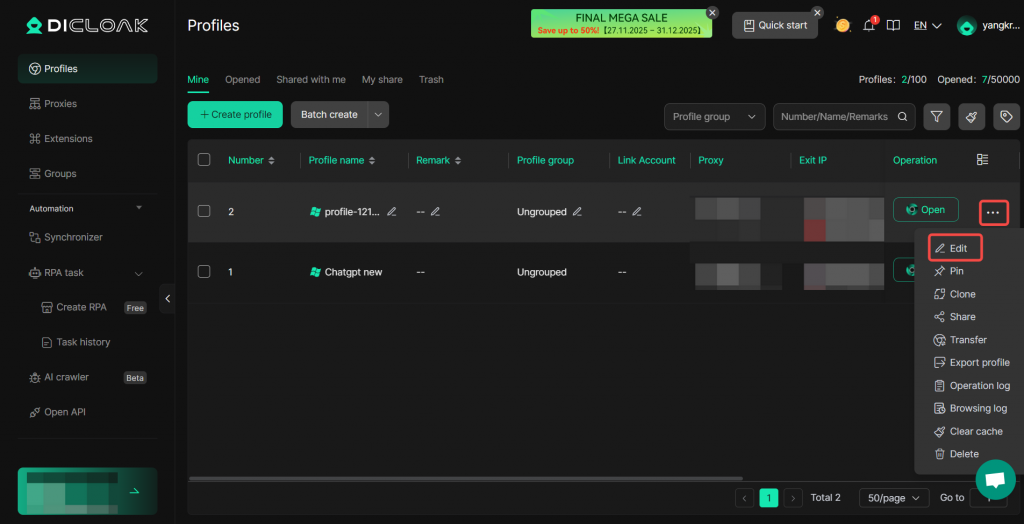Click the column settings icon
Image resolution: width=1024 pixels, height=524 pixels.
(982, 160)
